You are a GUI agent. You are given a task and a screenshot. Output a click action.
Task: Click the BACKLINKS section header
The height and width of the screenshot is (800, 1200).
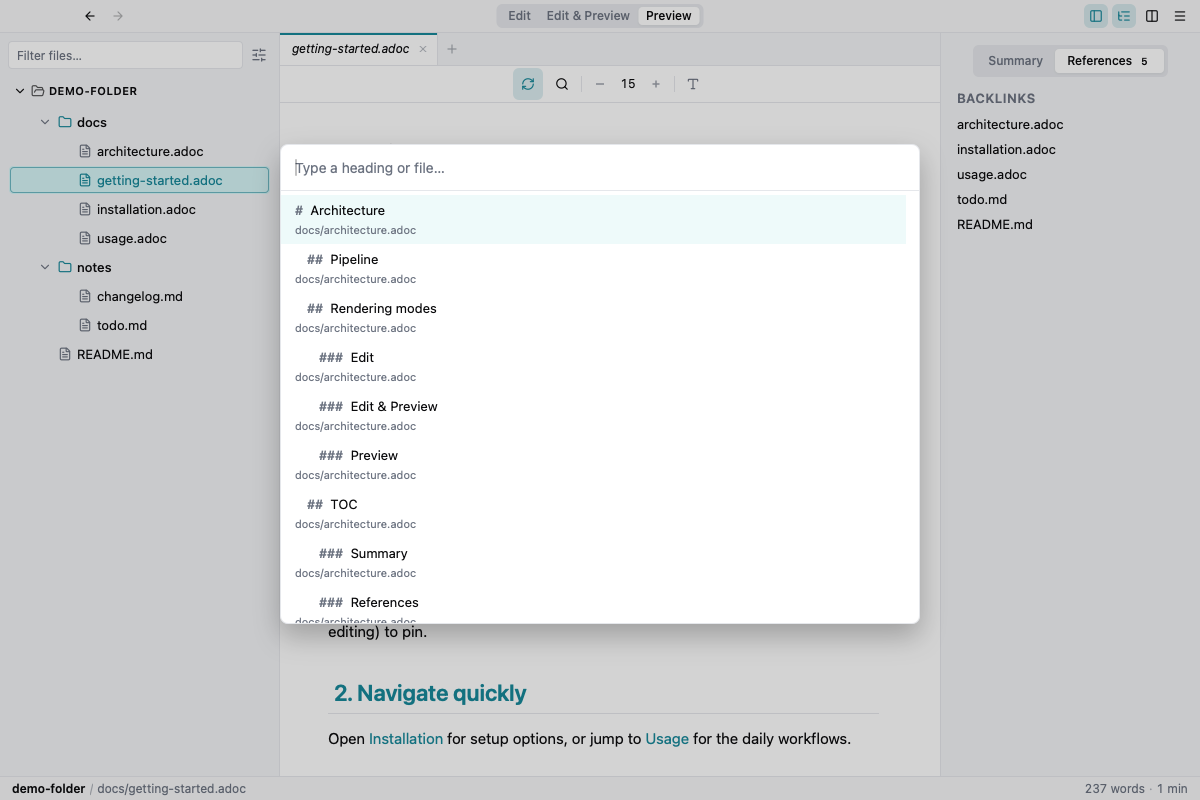996,99
